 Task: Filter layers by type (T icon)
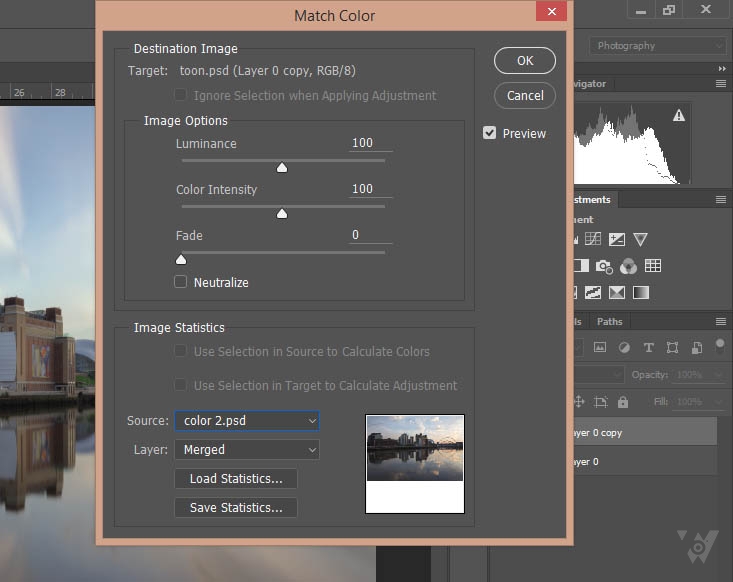[x=648, y=348]
